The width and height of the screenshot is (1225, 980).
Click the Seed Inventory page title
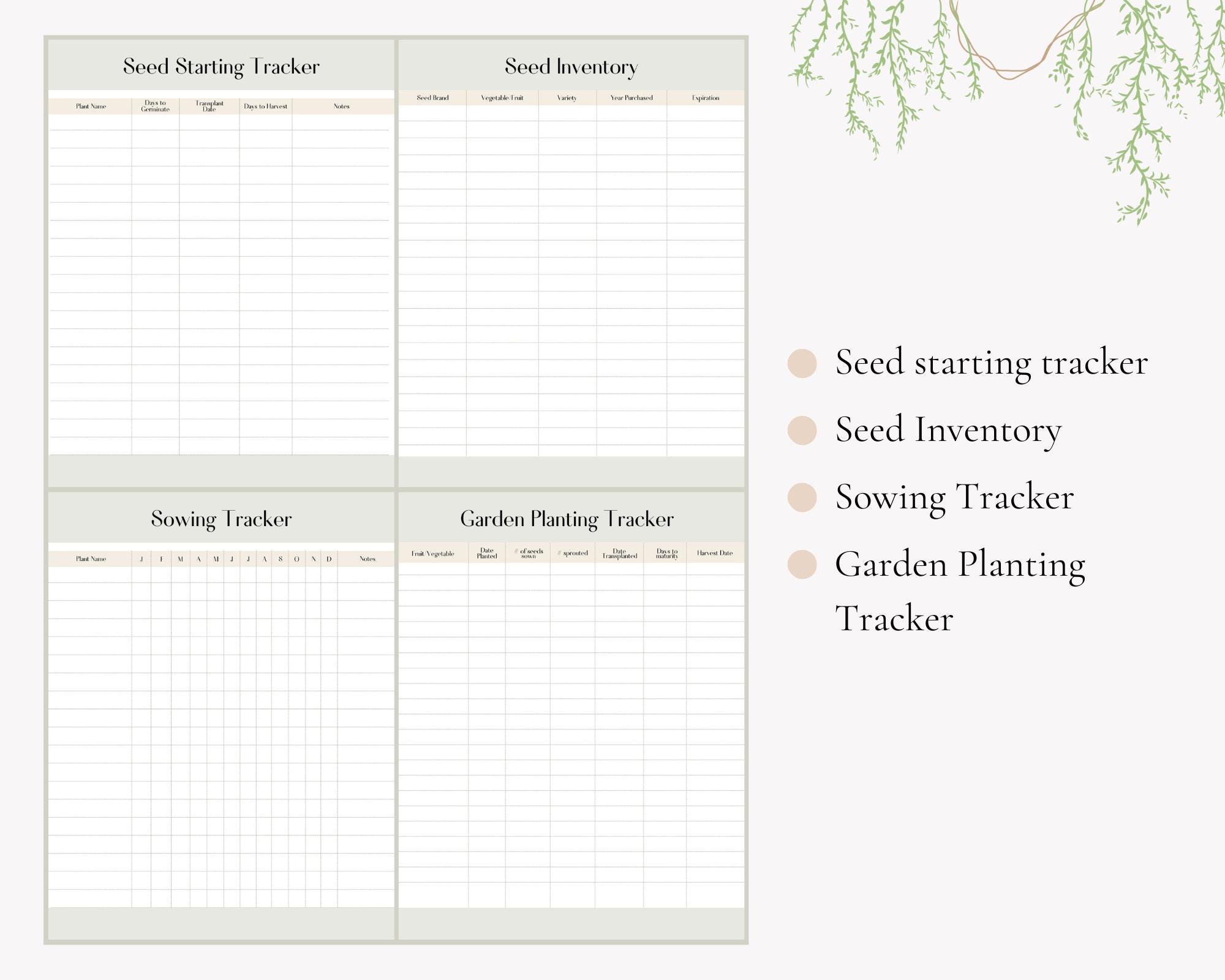pos(571,67)
